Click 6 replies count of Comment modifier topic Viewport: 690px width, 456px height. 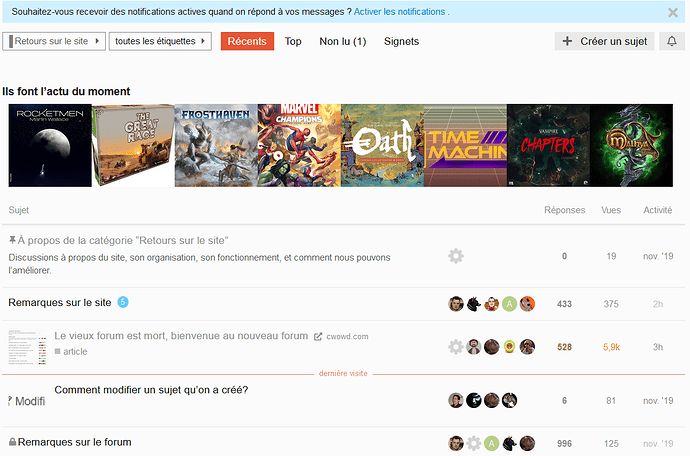pyautogui.click(x=565, y=401)
